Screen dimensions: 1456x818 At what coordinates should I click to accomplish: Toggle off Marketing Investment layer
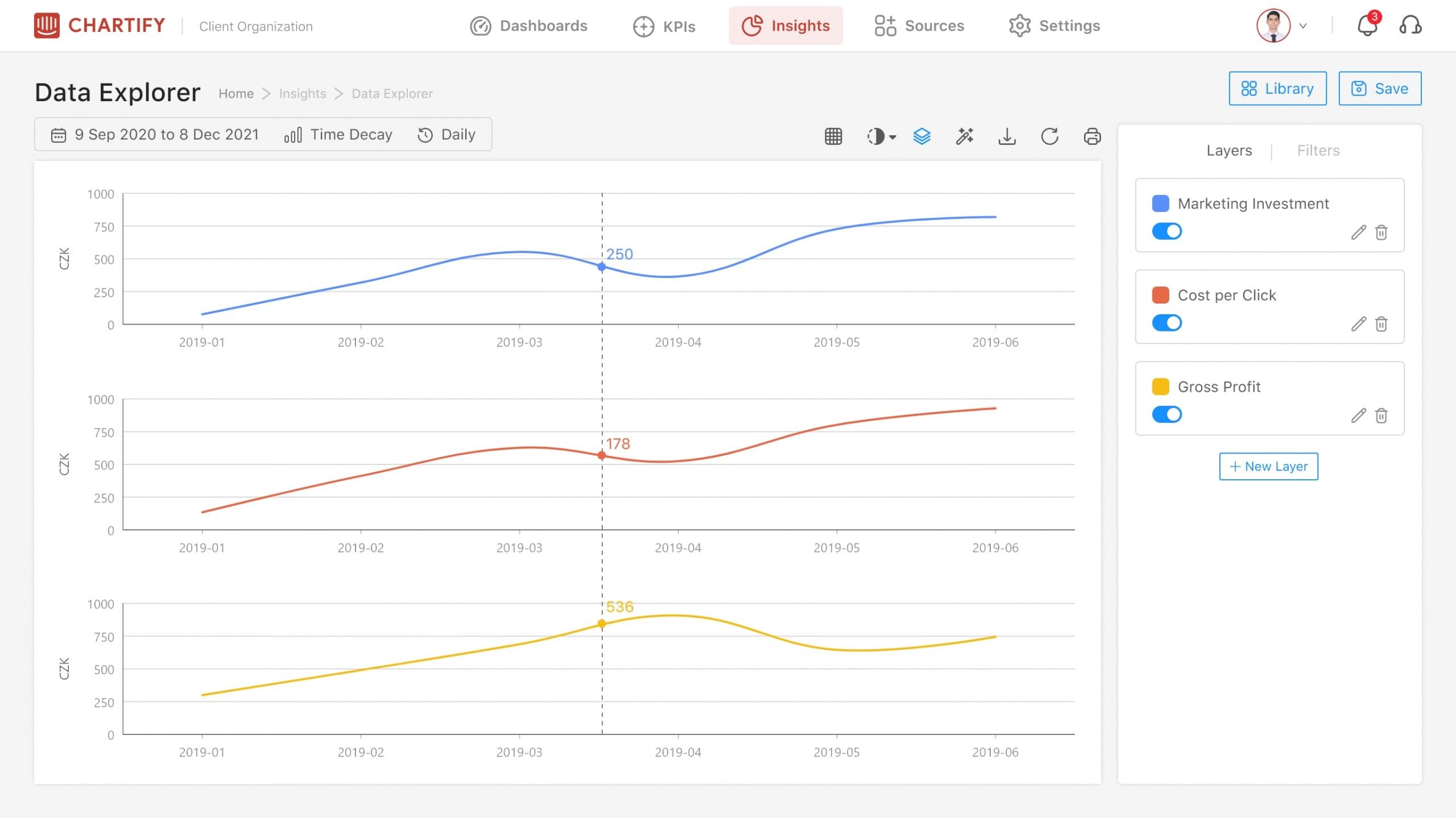1167,231
